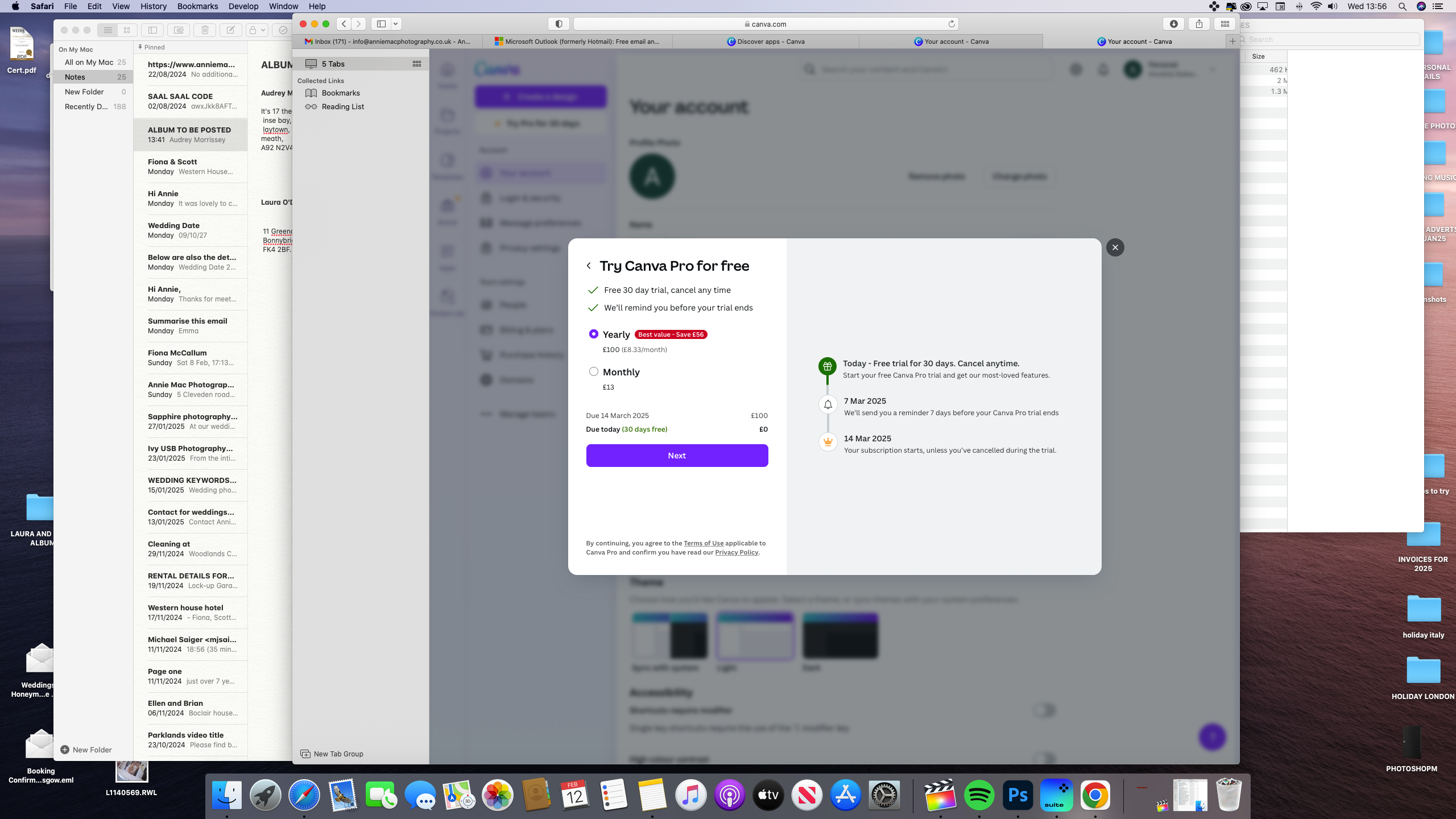The width and height of the screenshot is (1456, 819).
Task: Click New Tab Group in Safari sidebar
Action: 332,754
